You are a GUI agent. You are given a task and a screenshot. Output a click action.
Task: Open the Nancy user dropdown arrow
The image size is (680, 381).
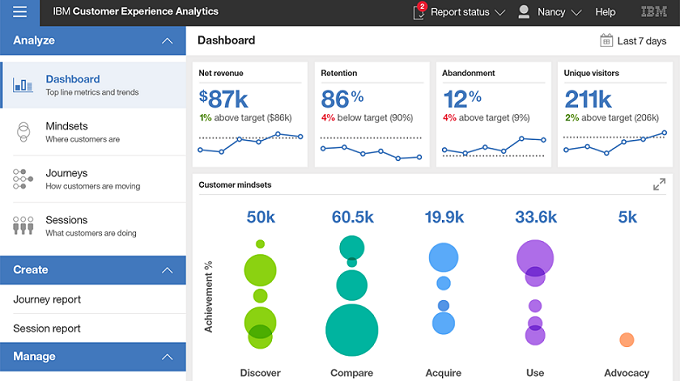coord(576,13)
